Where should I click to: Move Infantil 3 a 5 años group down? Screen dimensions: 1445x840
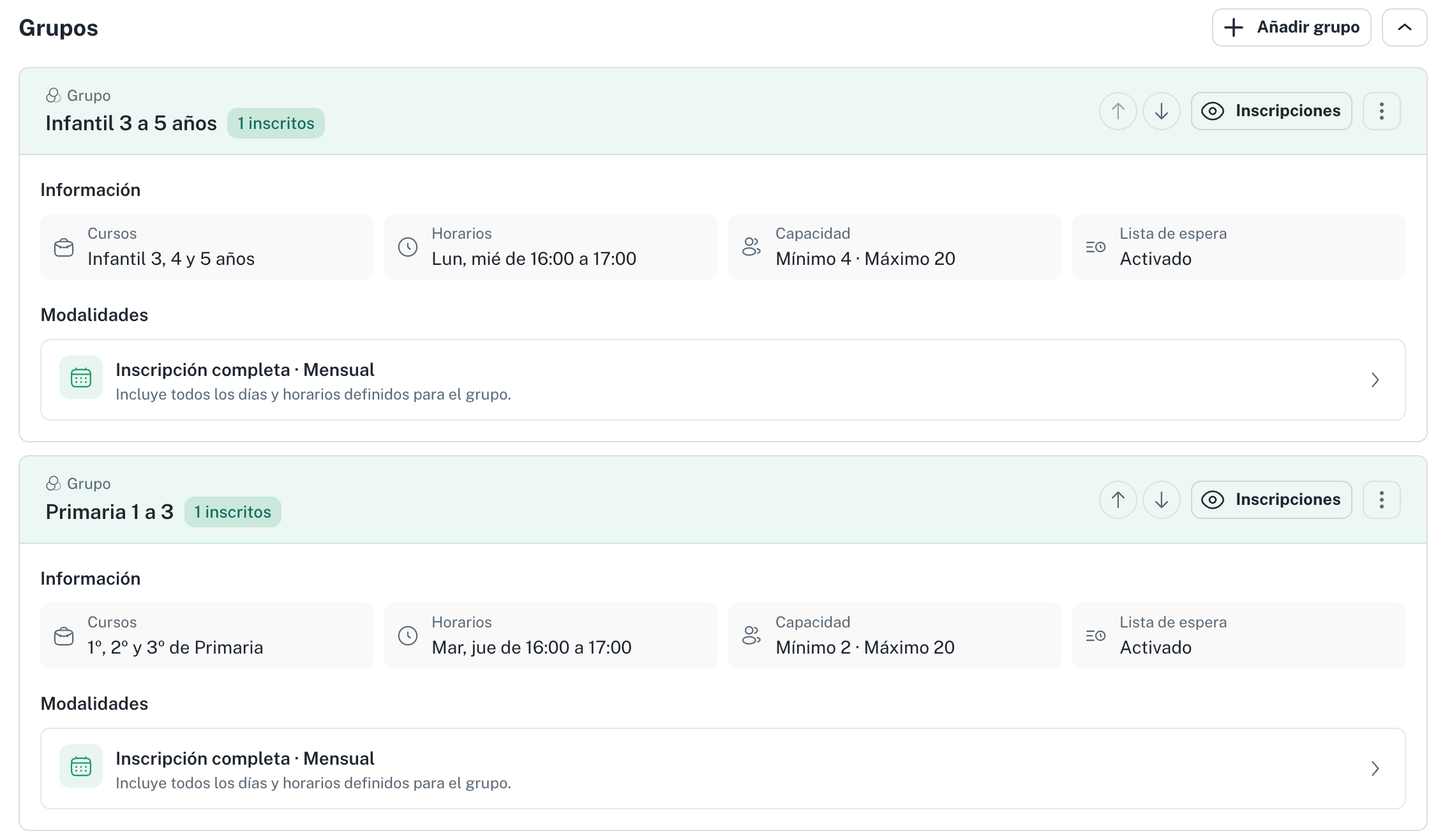(x=1162, y=111)
